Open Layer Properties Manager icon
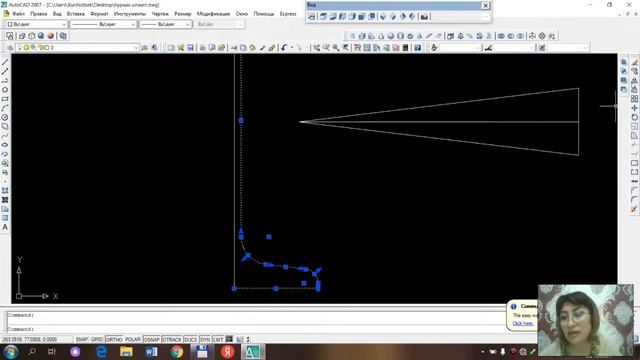Viewport: 640px width, 360px height. click(10, 48)
